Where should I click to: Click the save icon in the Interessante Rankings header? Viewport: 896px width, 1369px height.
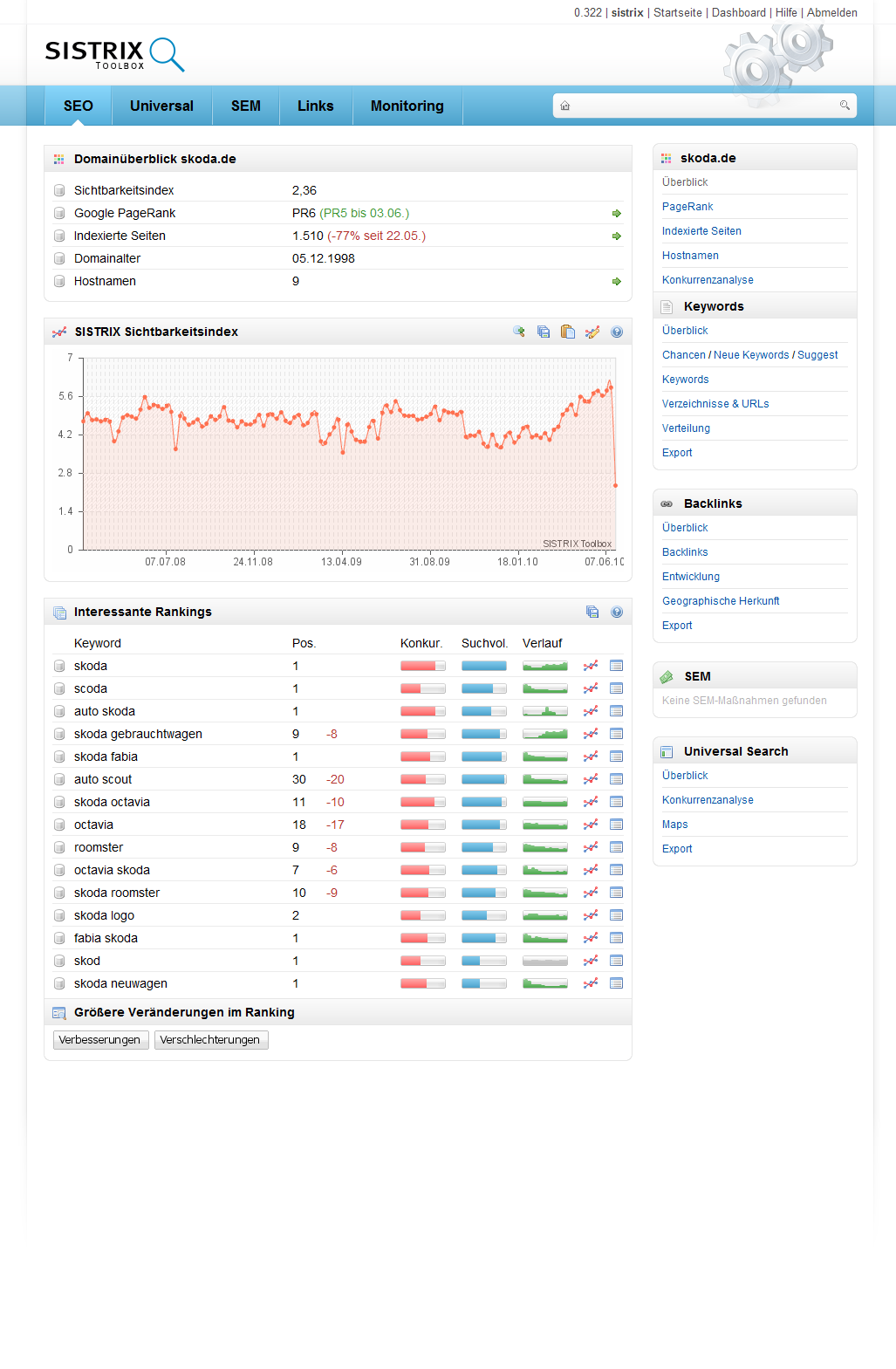tap(592, 612)
